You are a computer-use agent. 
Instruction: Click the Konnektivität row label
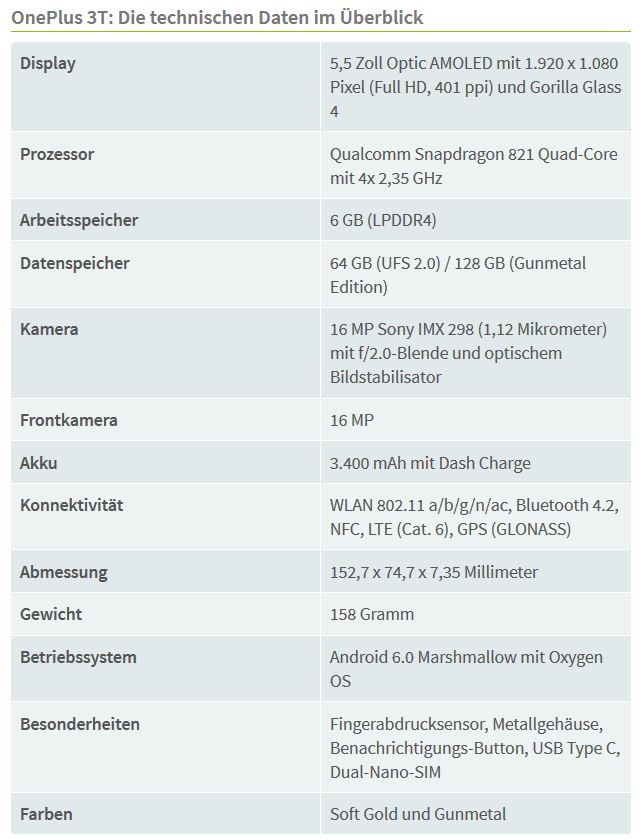[x=71, y=505]
